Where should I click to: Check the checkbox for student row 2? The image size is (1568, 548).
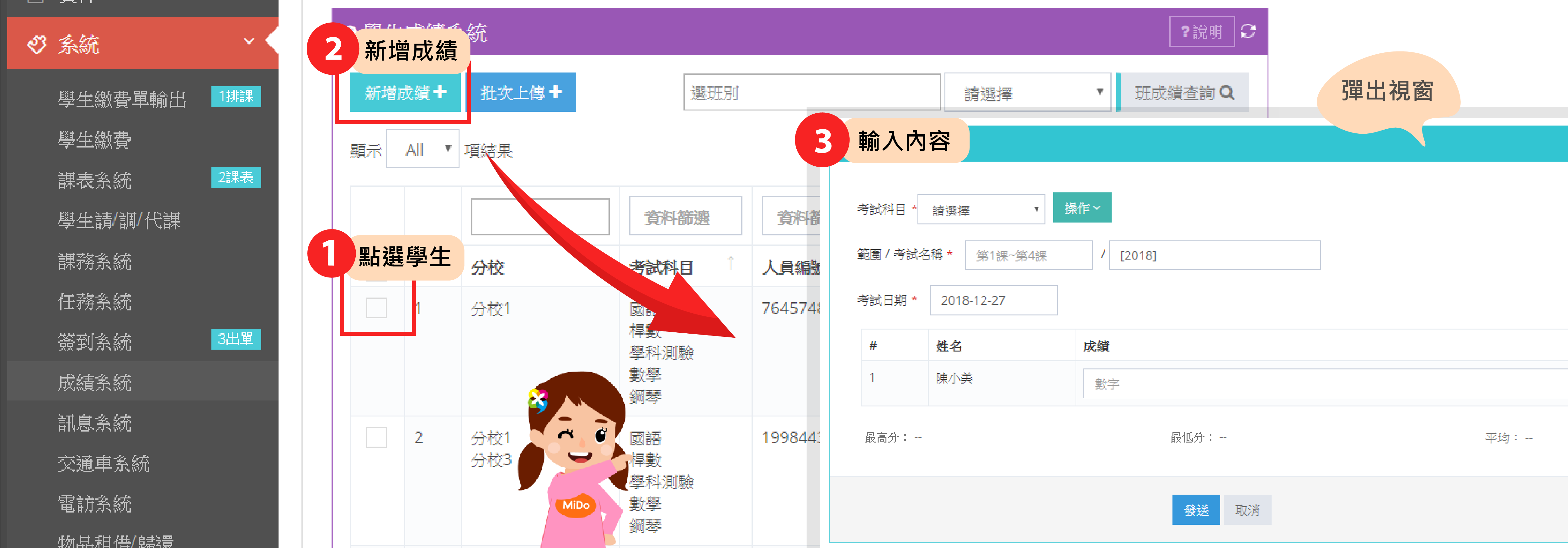[x=376, y=437]
